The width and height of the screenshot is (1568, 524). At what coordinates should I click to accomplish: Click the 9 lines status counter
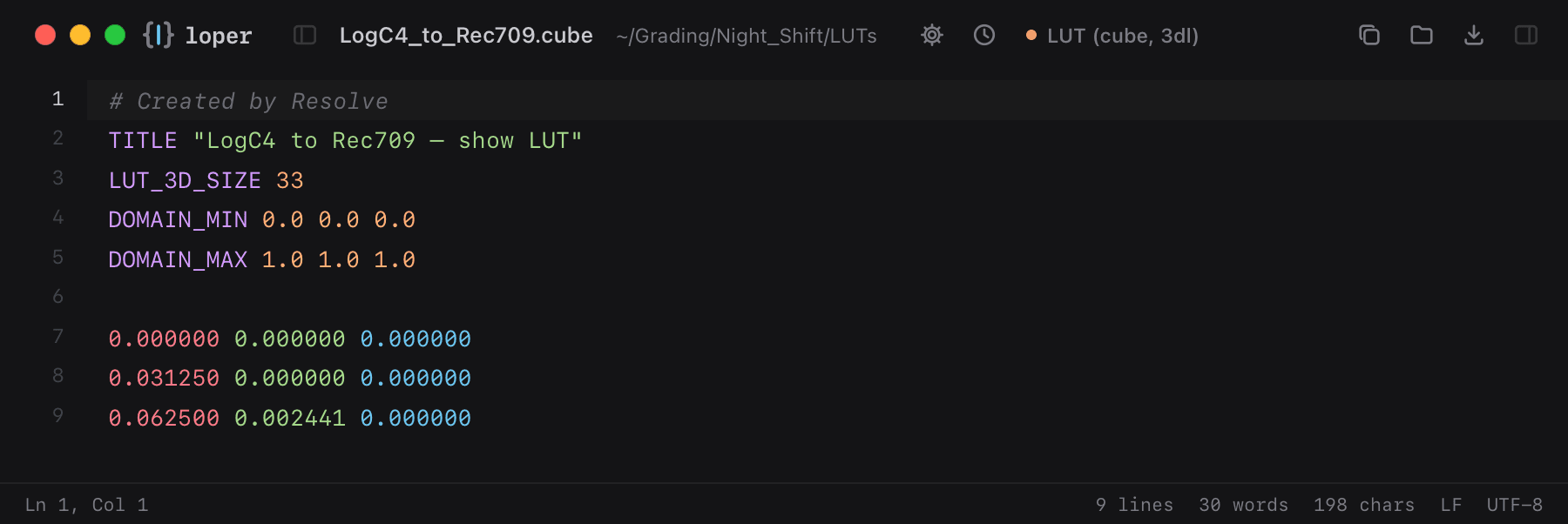[1134, 505]
